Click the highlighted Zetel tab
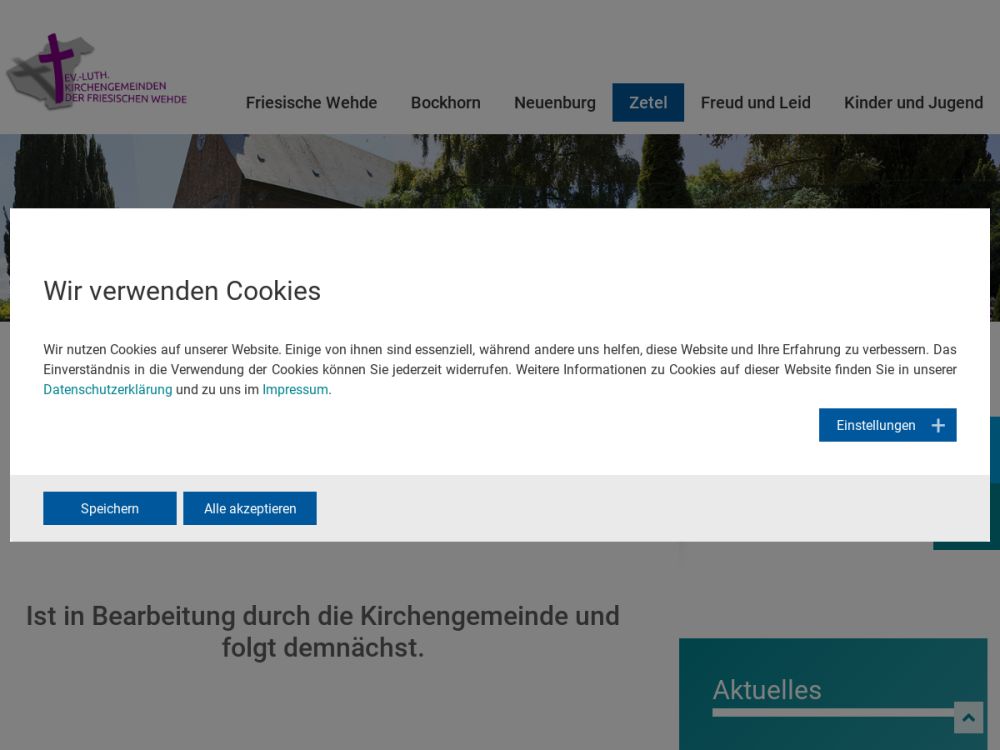The image size is (1000, 750). [648, 103]
